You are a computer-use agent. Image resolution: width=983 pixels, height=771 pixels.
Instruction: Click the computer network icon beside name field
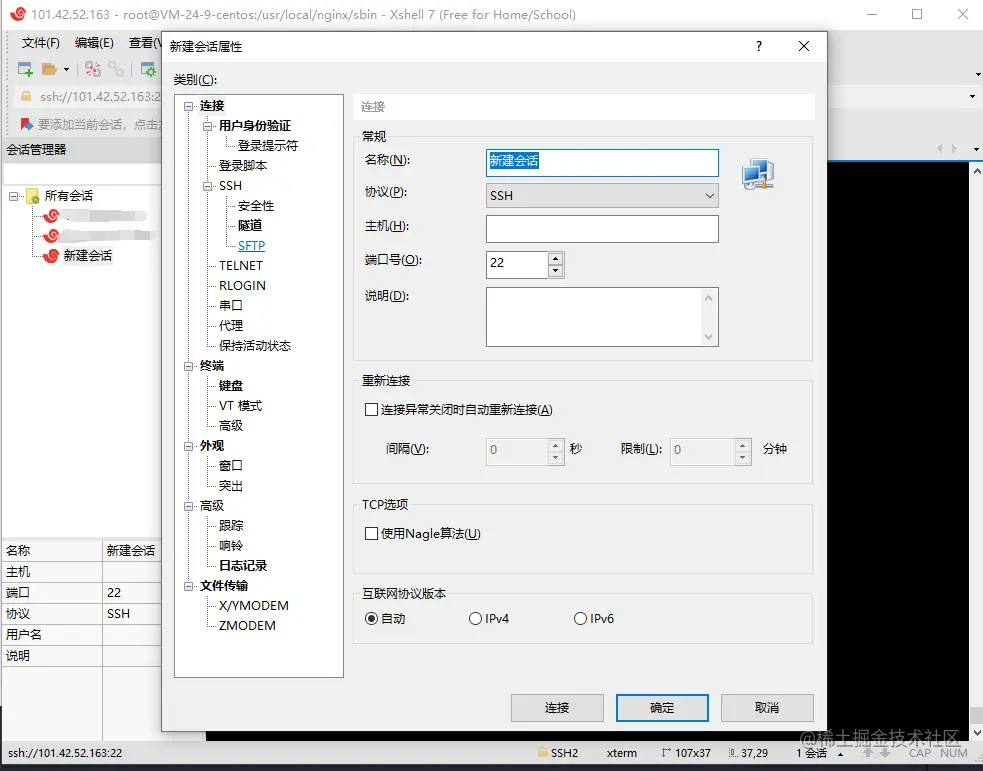click(759, 174)
